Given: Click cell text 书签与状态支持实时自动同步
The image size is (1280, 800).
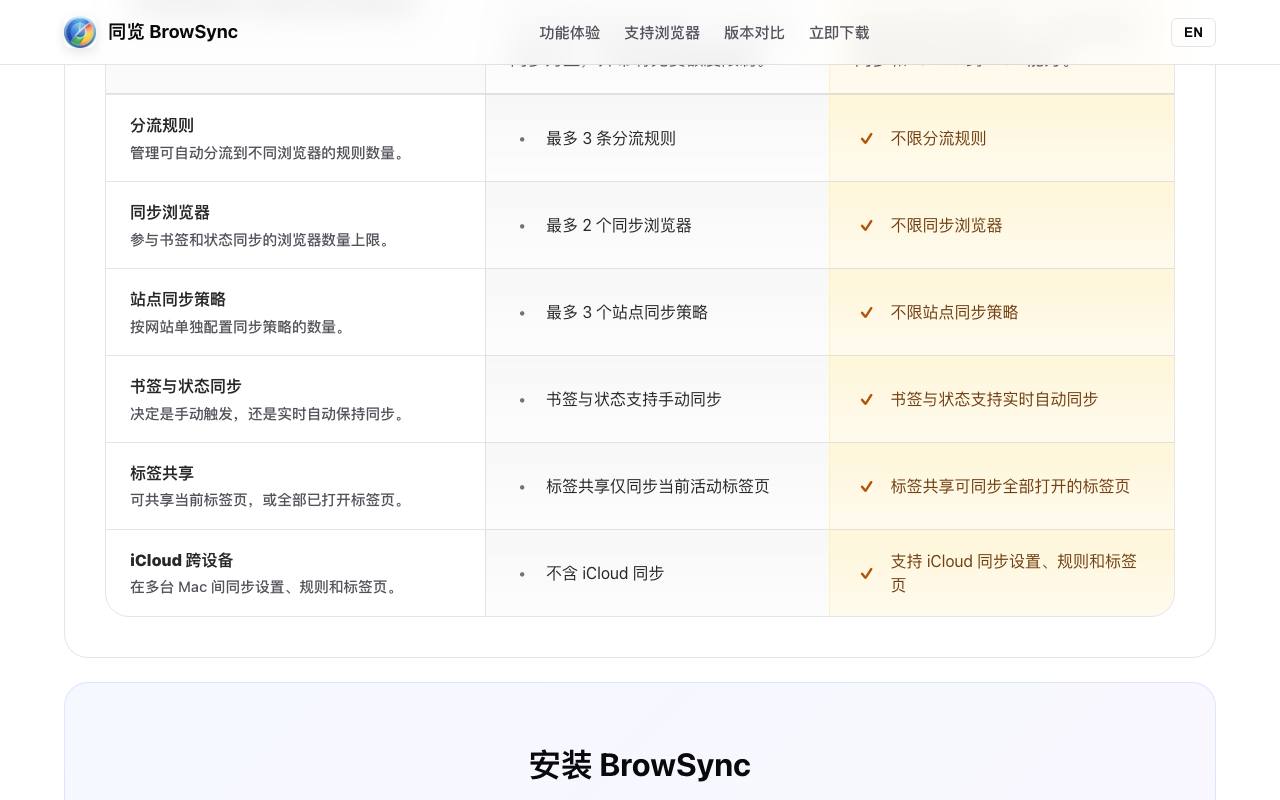Looking at the screenshot, I should pyautogui.click(x=994, y=399).
